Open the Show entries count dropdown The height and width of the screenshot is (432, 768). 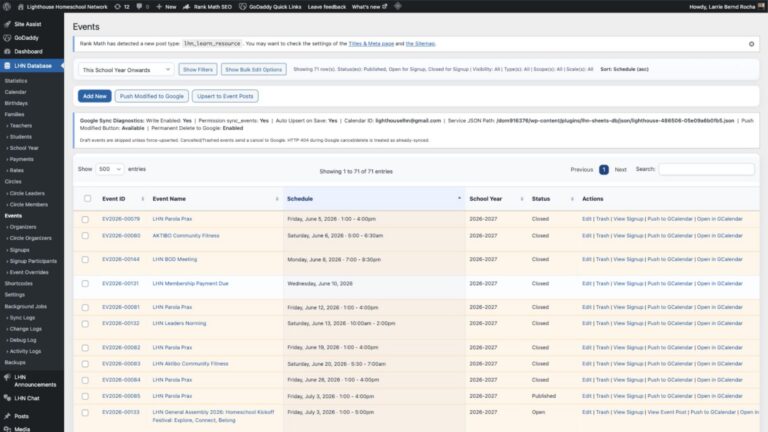[109, 169]
